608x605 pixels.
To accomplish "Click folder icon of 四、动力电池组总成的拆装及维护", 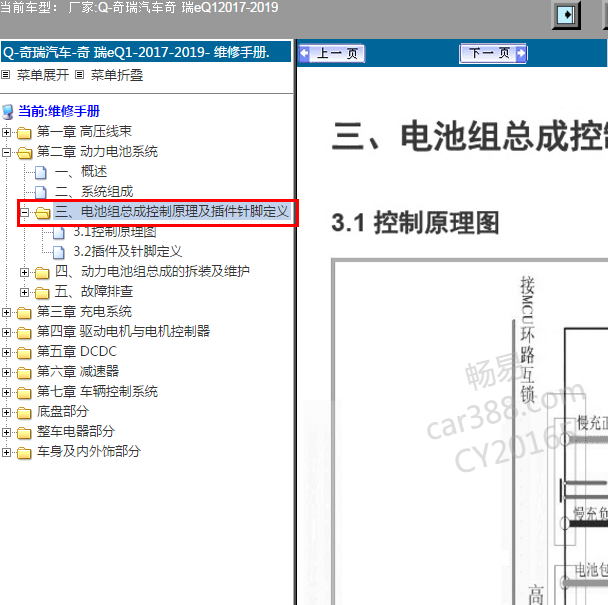I will pos(42,273).
